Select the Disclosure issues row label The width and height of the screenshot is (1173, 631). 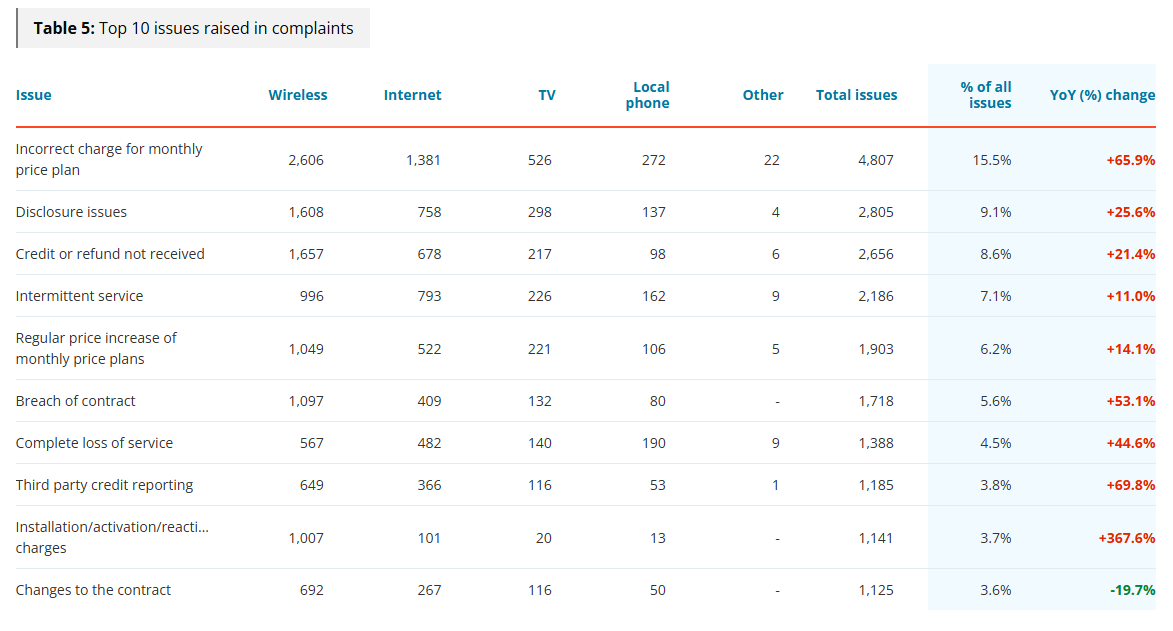pyautogui.click(x=71, y=212)
